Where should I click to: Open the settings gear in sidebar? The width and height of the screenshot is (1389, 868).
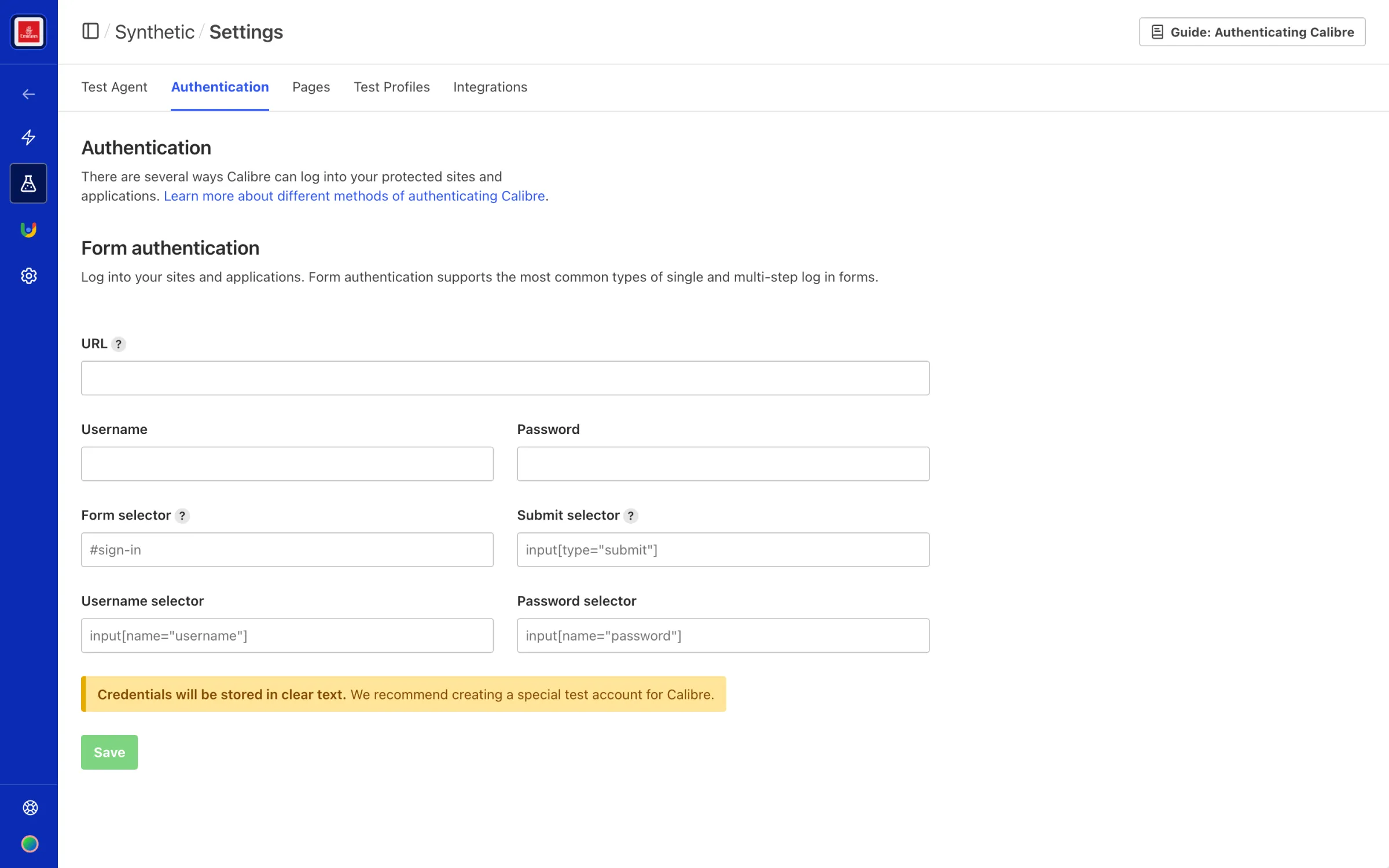click(28, 276)
